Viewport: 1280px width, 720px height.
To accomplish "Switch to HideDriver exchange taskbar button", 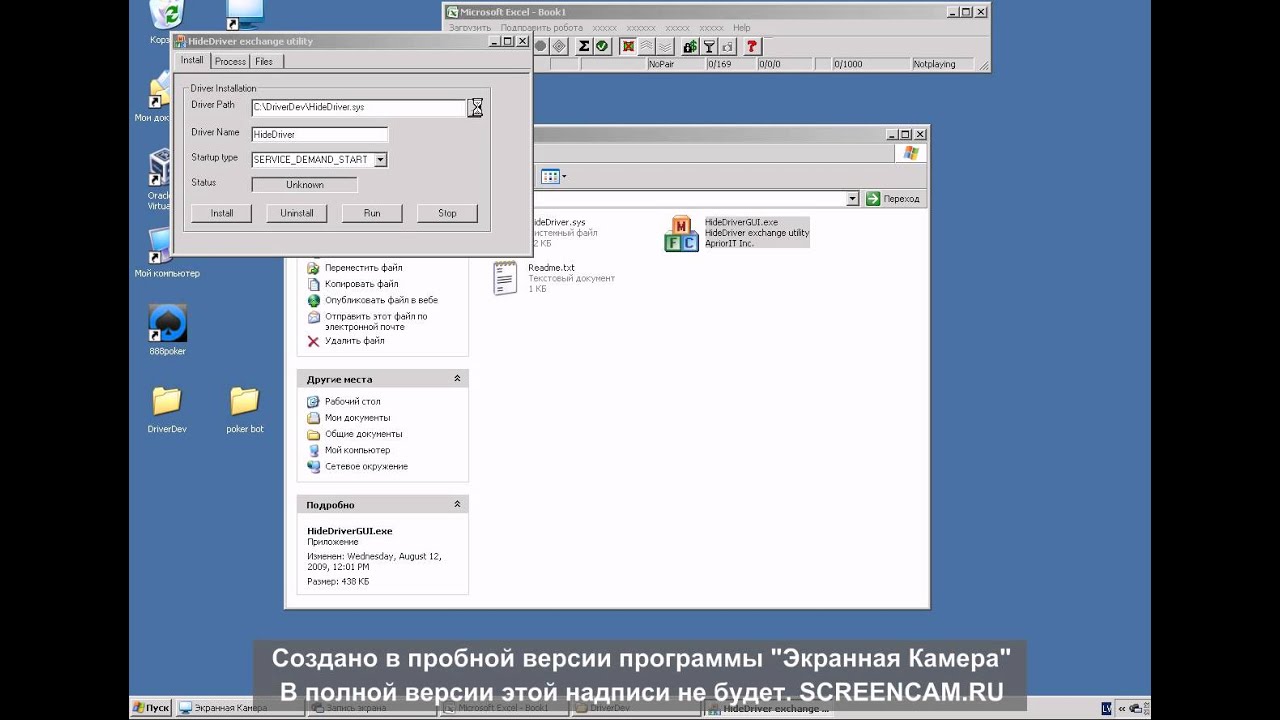I will pyautogui.click(x=768, y=708).
